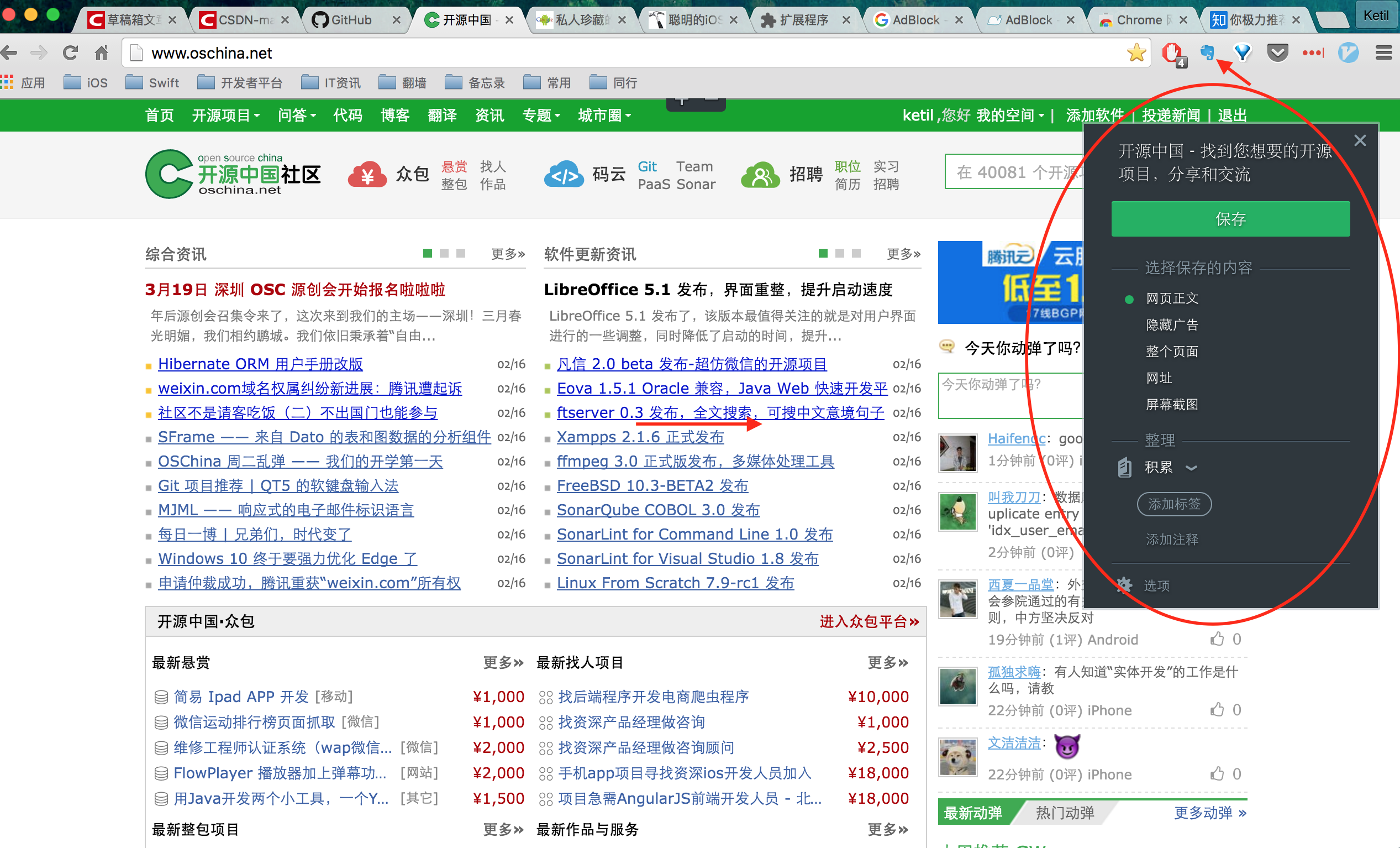Expand the 我的空间 dropdown
Screen dimensions: 1400x848
click(x=1010, y=116)
